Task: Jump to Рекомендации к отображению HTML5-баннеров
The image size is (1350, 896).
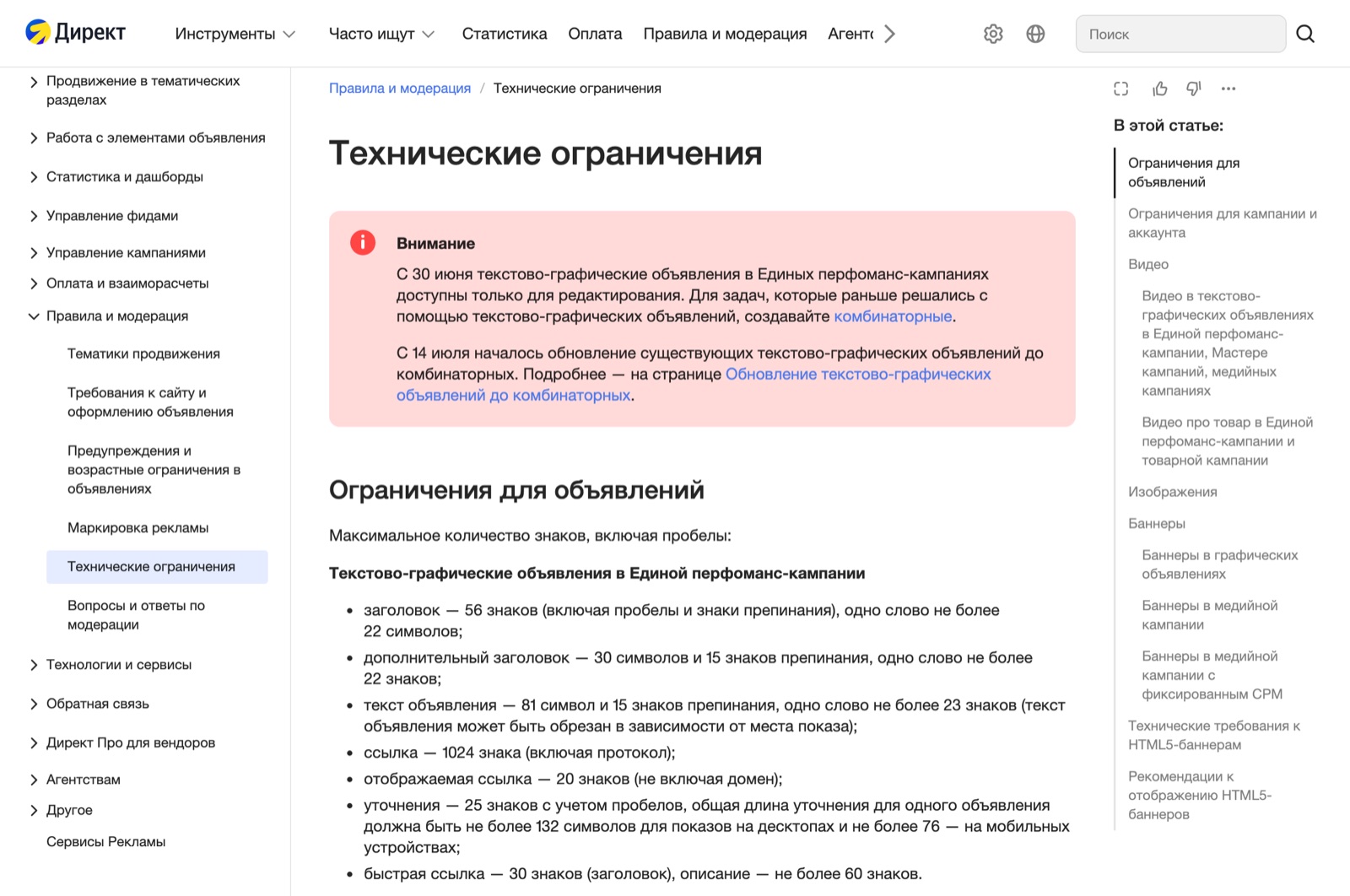Action: [x=1199, y=796]
